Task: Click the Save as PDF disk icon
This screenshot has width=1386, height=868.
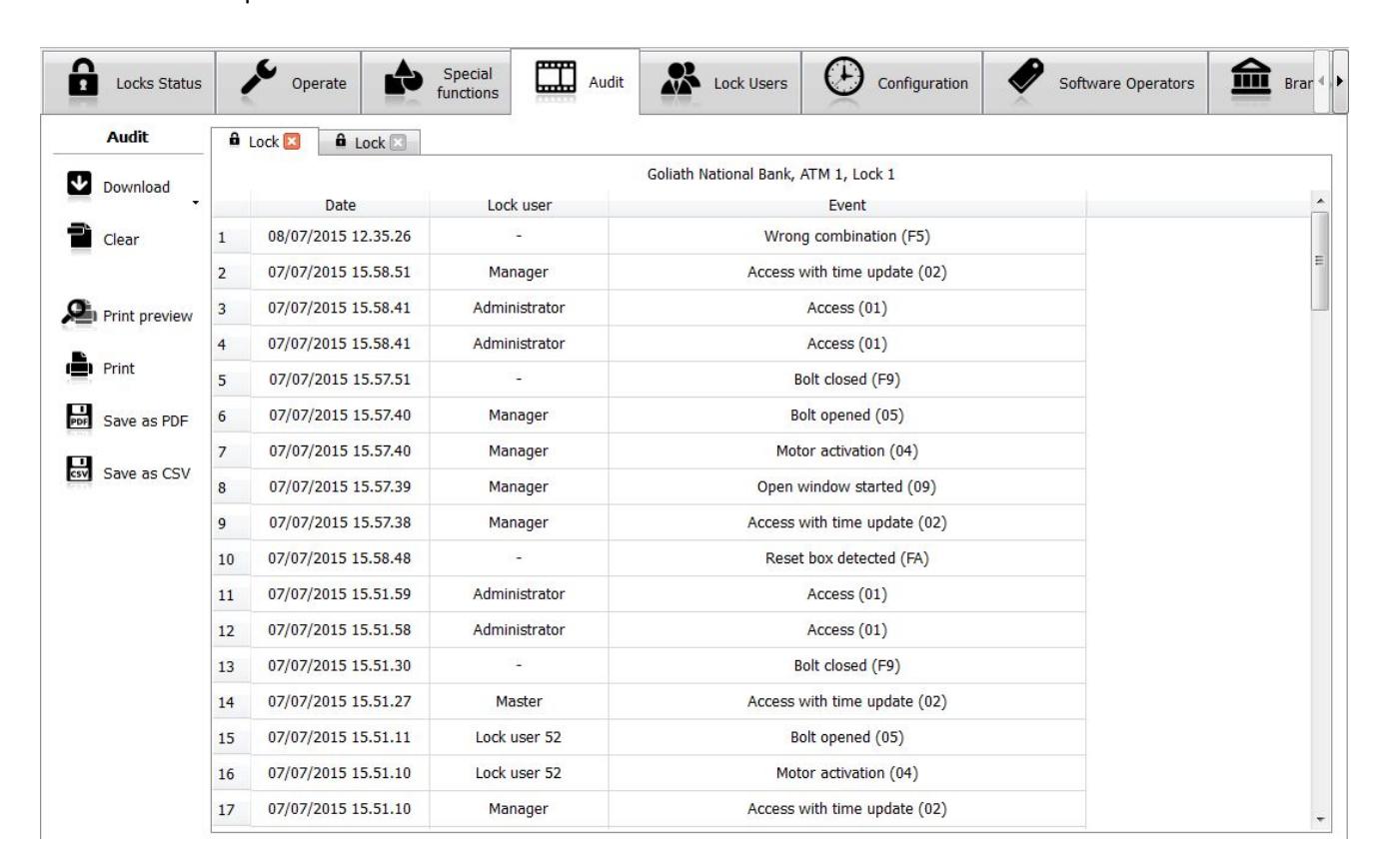Action: [78, 418]
